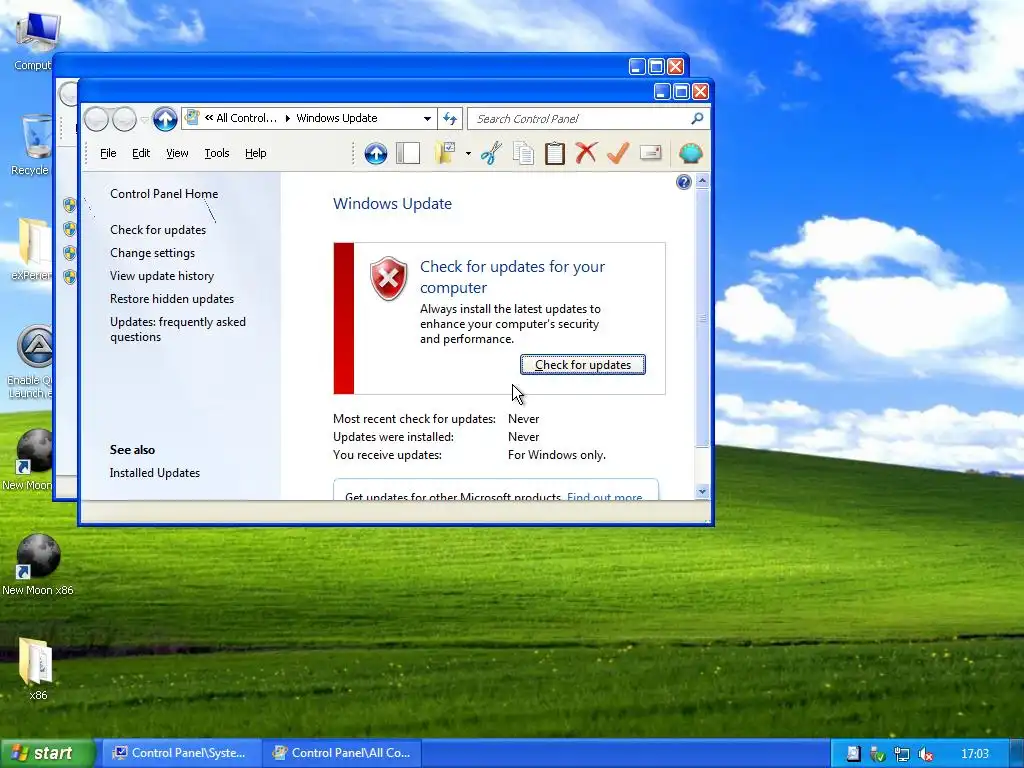Click the toolbar Up one level icon
The height and width of the screenshot is (768, 1024).
click(x=376, y=153)
